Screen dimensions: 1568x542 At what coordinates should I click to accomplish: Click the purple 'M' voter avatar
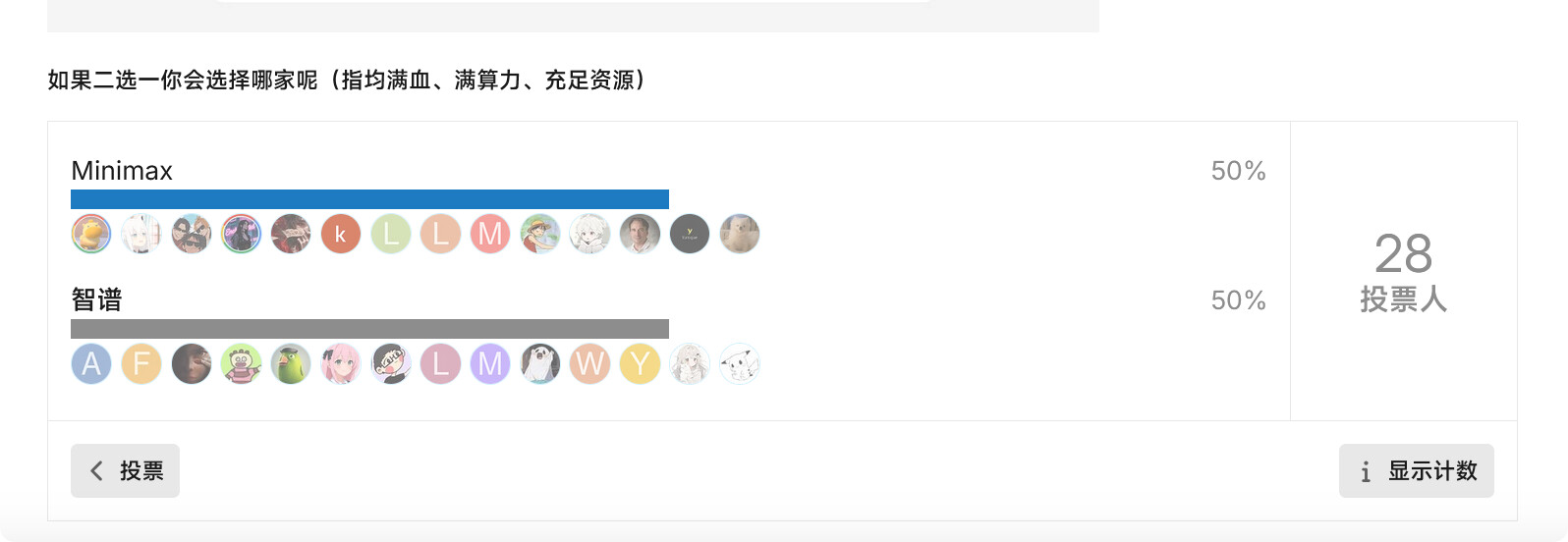coord(490,364)
